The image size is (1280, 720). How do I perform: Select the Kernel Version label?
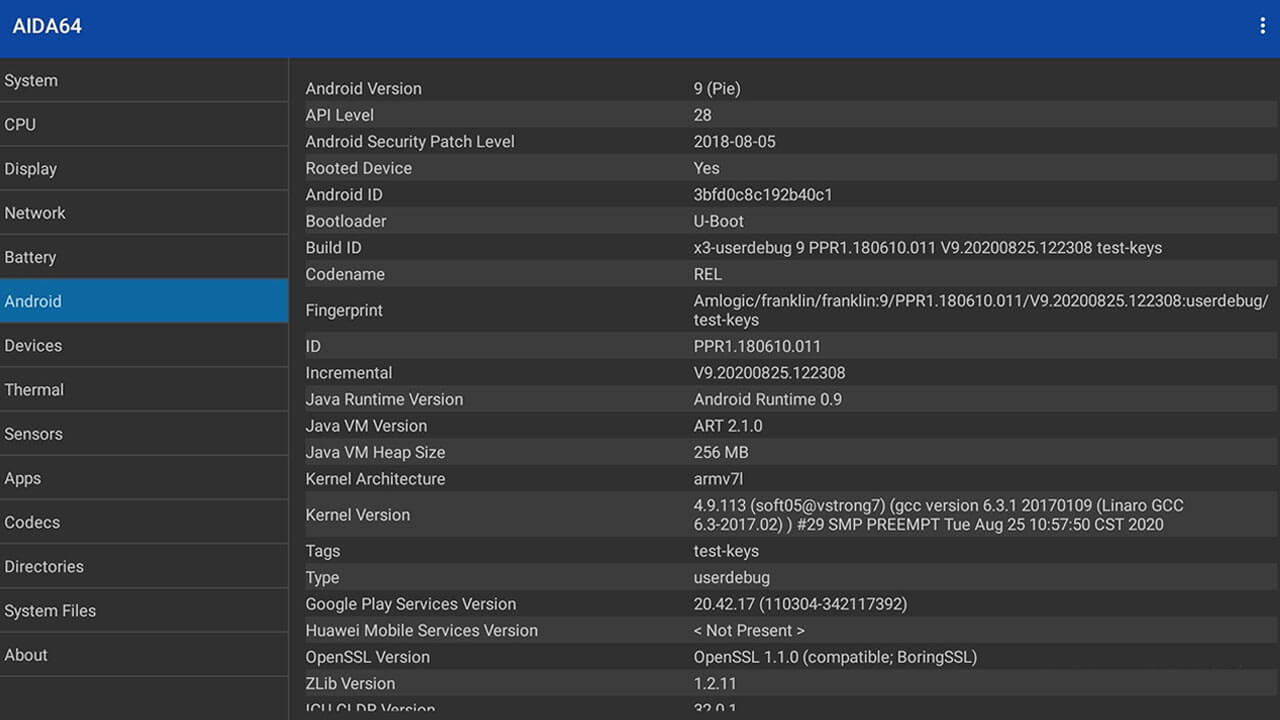357,515
